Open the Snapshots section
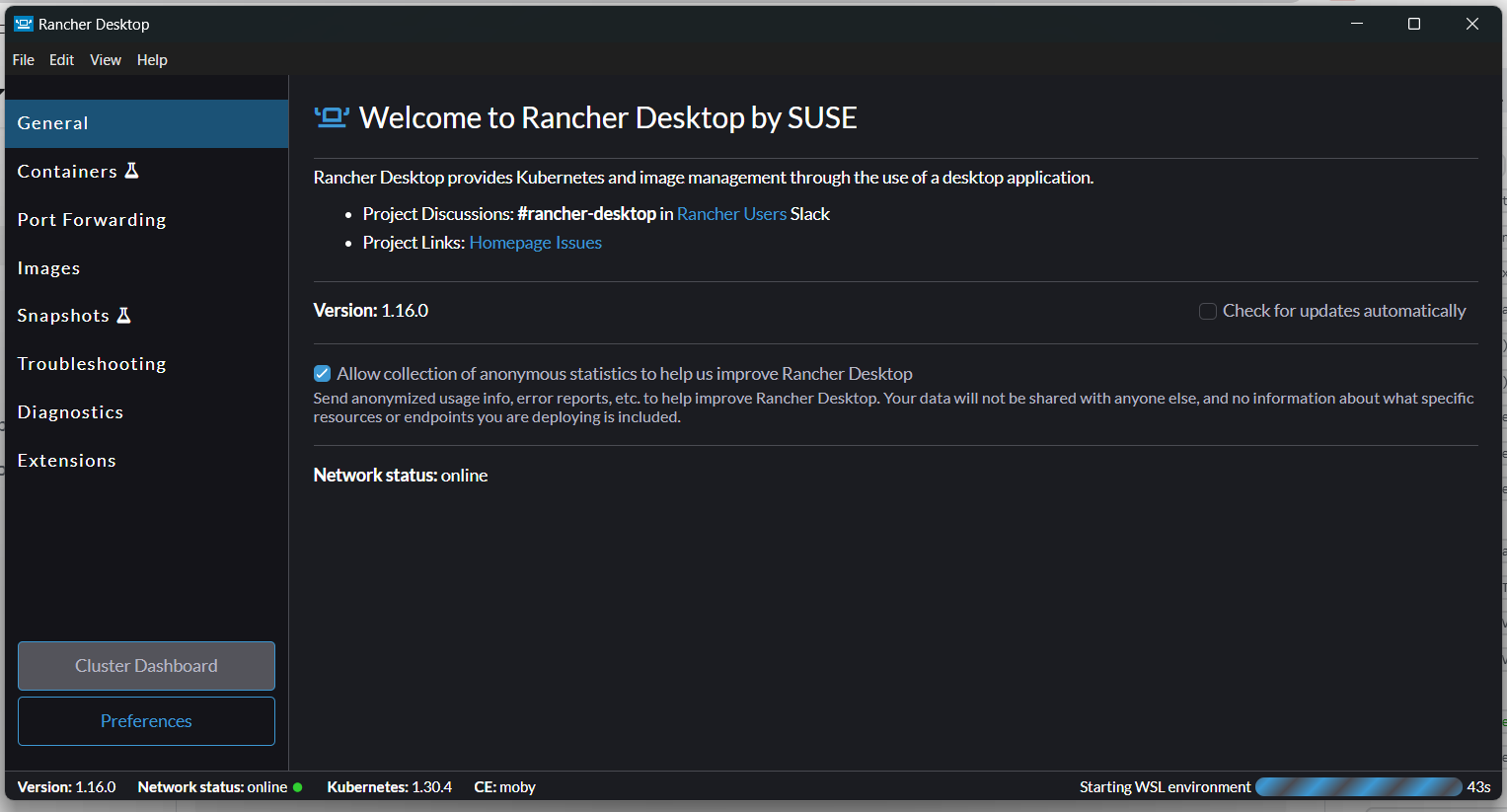This screenshot has width=1507, height=812. coord(146,316)
